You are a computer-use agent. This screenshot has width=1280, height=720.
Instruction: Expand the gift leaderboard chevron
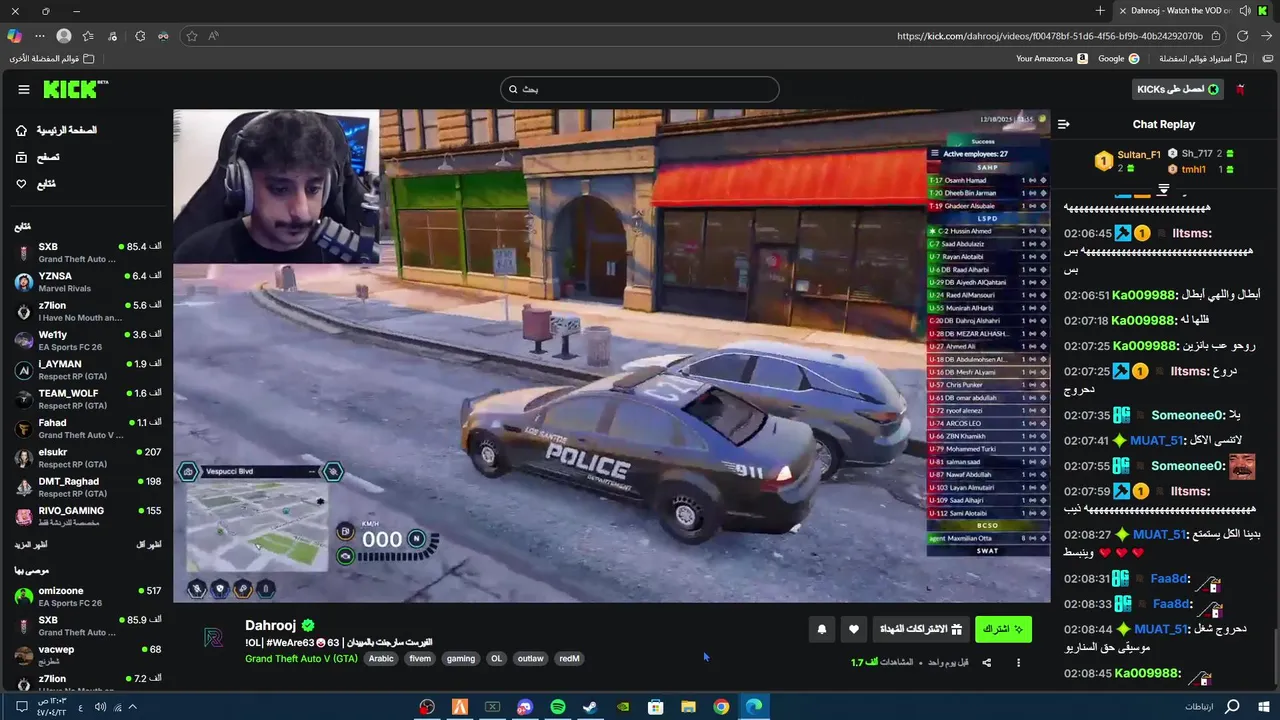[x=1164, y=189]
